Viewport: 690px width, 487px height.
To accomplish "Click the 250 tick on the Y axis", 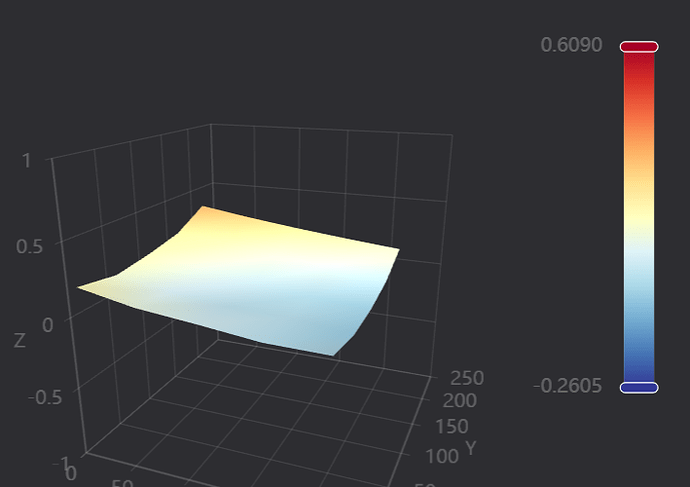I will pyautogui.click(x=467, y=378).
